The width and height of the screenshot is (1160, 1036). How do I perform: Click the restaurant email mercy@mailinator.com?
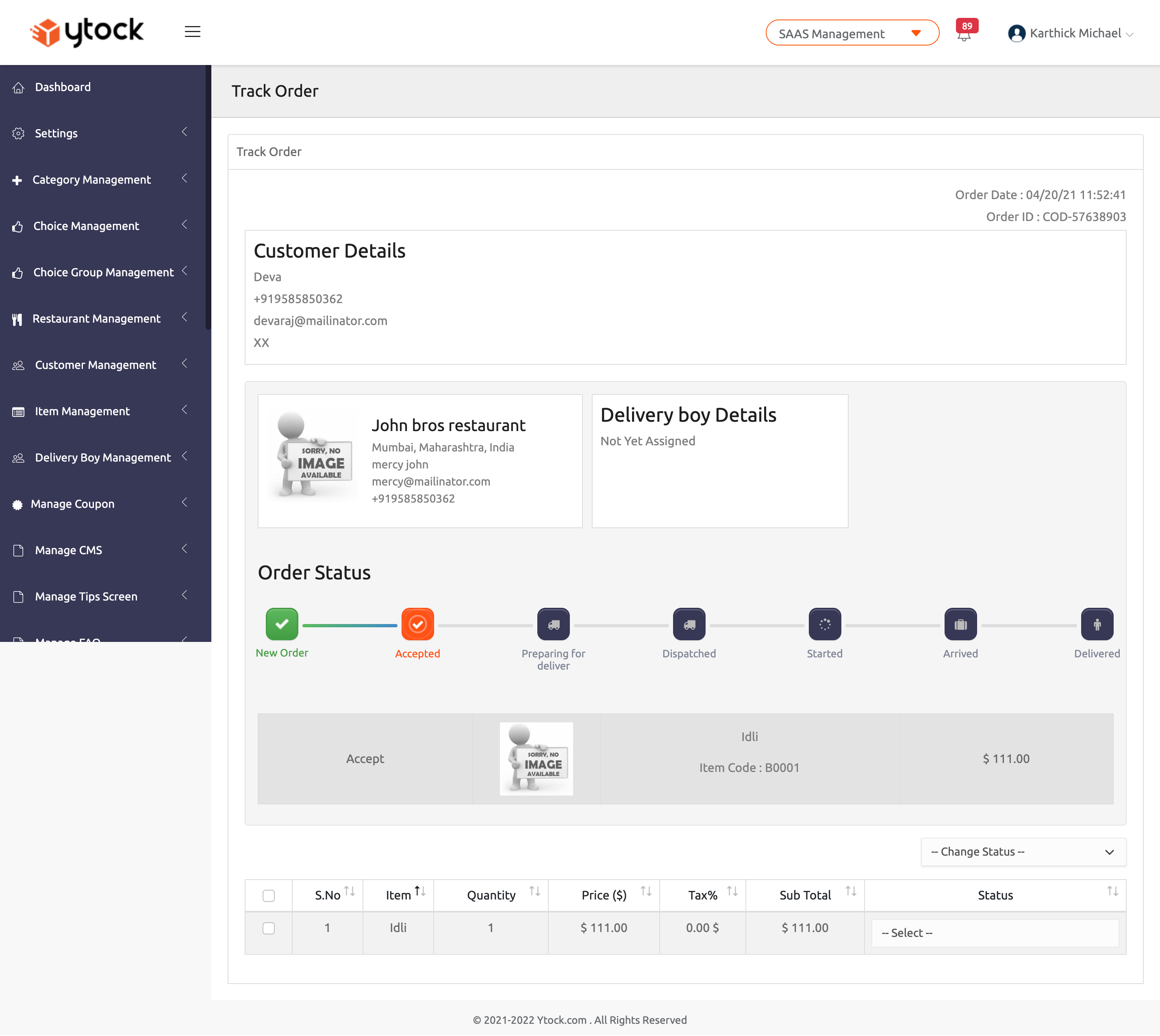point(431,481)
